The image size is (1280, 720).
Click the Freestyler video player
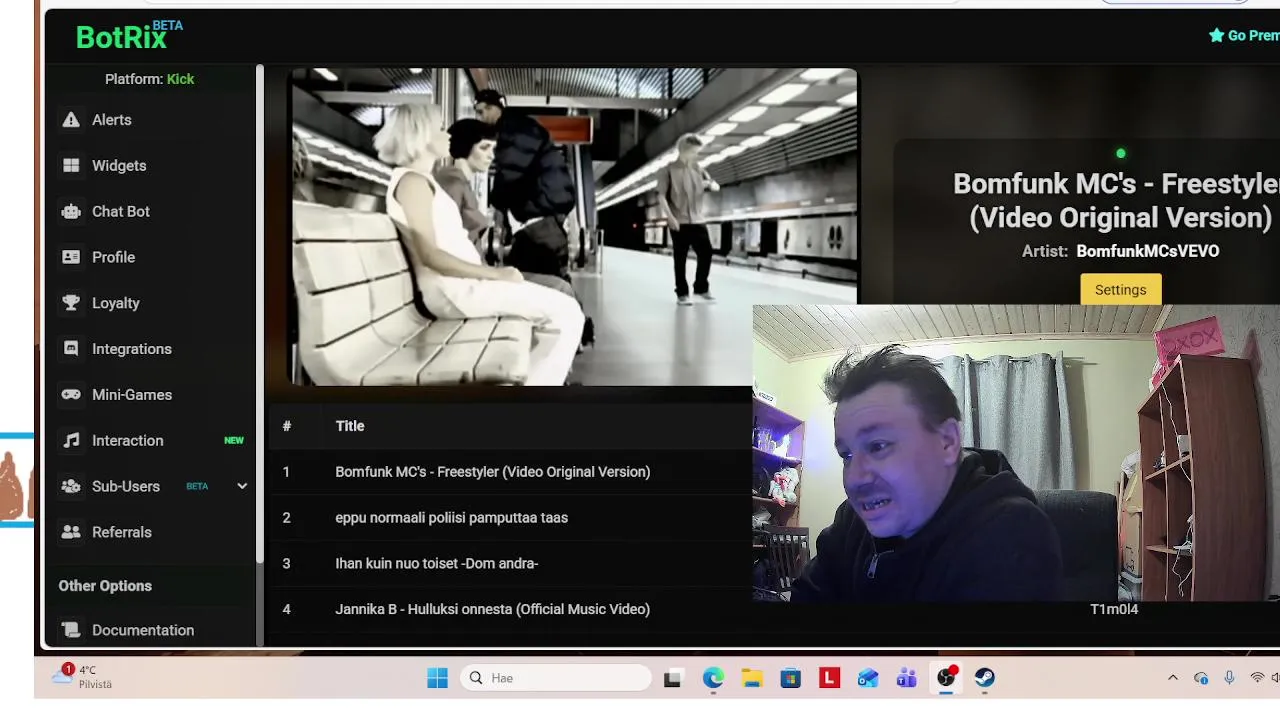(573, 227)
